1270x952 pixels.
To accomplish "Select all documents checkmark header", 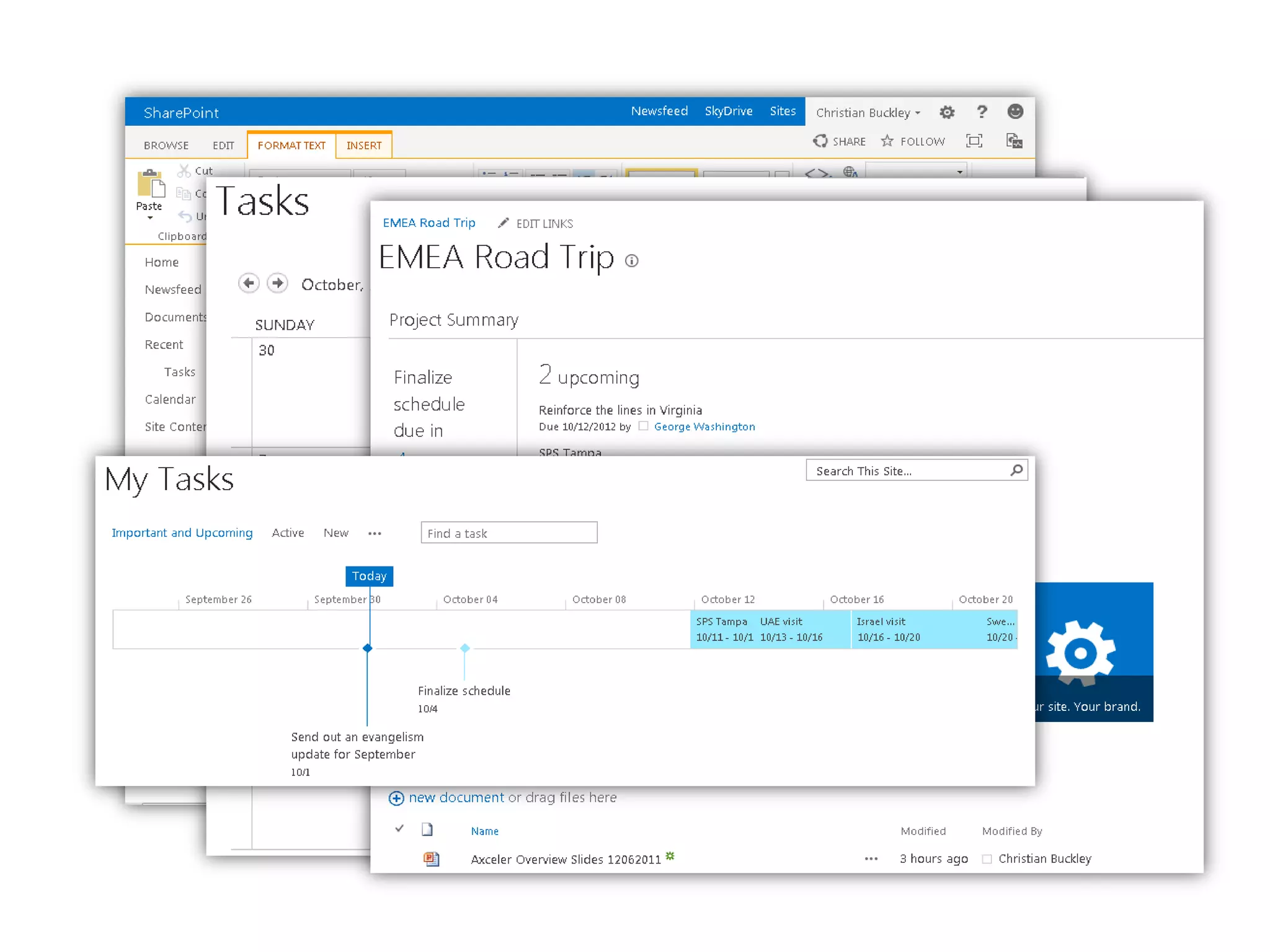I will click(x=399, y=829).
